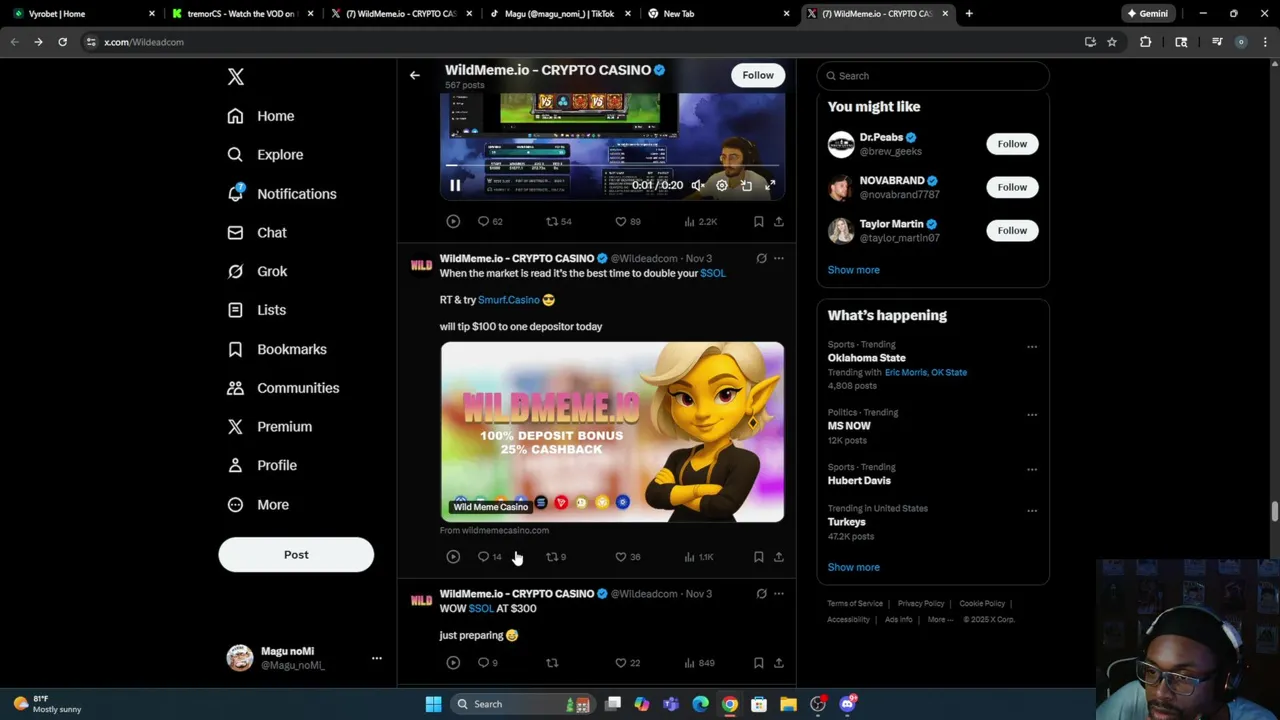Expand the More sidebar menu
Image resolution: width=1280 pixels, height=720 pixels.
click(258, 505)
